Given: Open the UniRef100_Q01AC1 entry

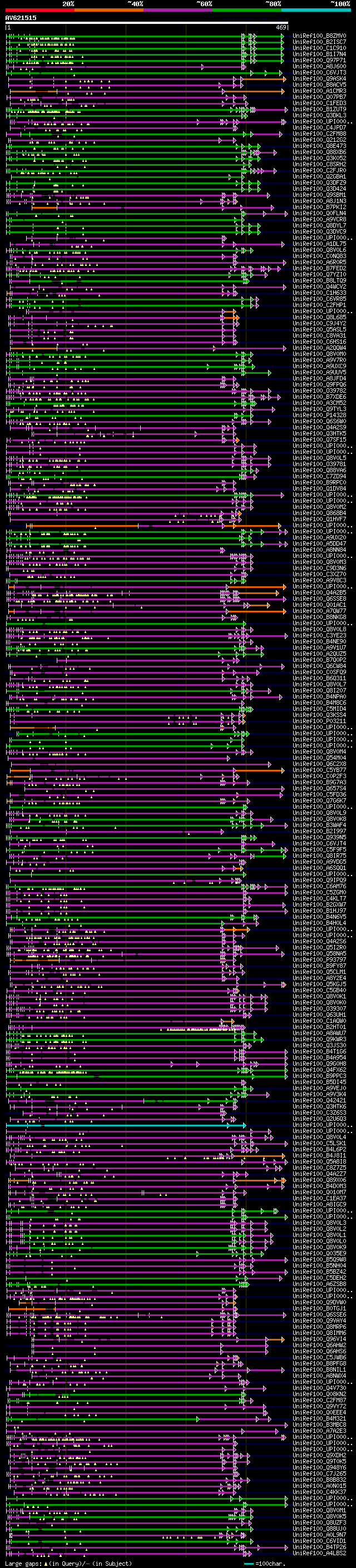Looking at the screenshot, I should pos(319,605).
